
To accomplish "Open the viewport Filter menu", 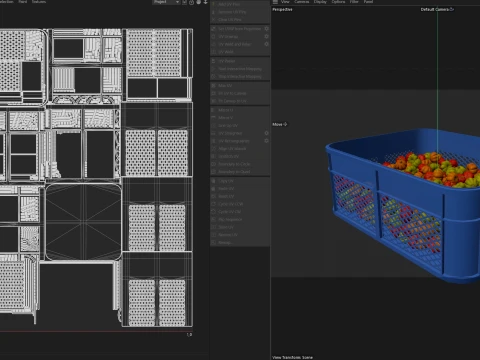I will (x=354, y=2).
